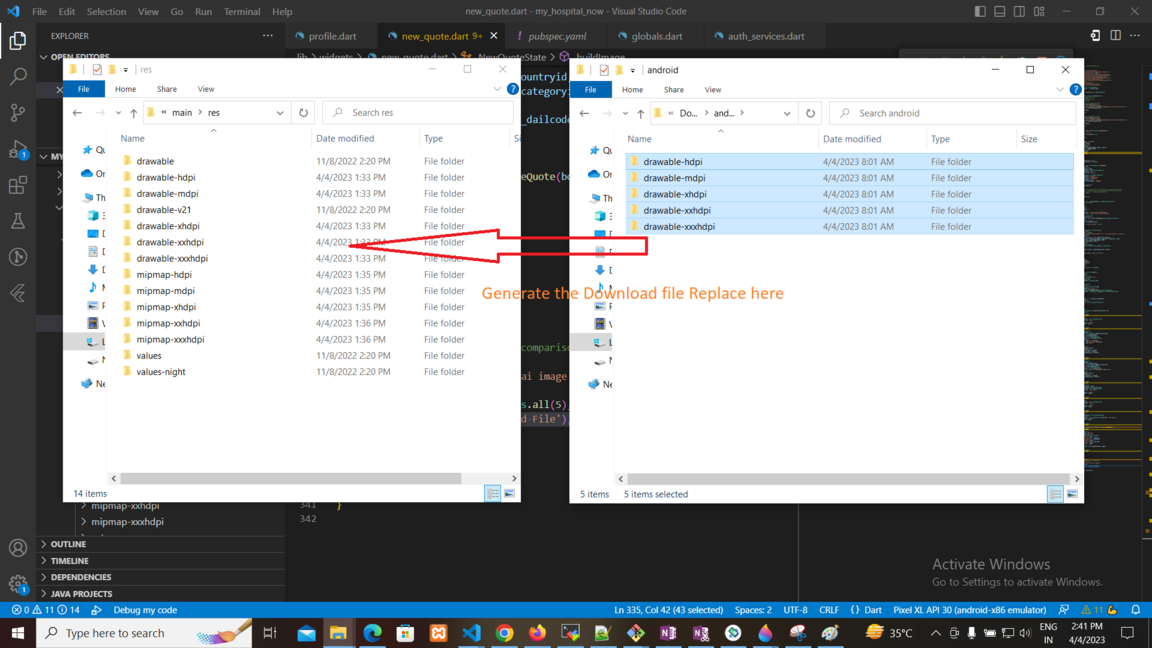Switch android window to details view
The width and height of the screenshot is (1152, 648).
pos(1055,494)
